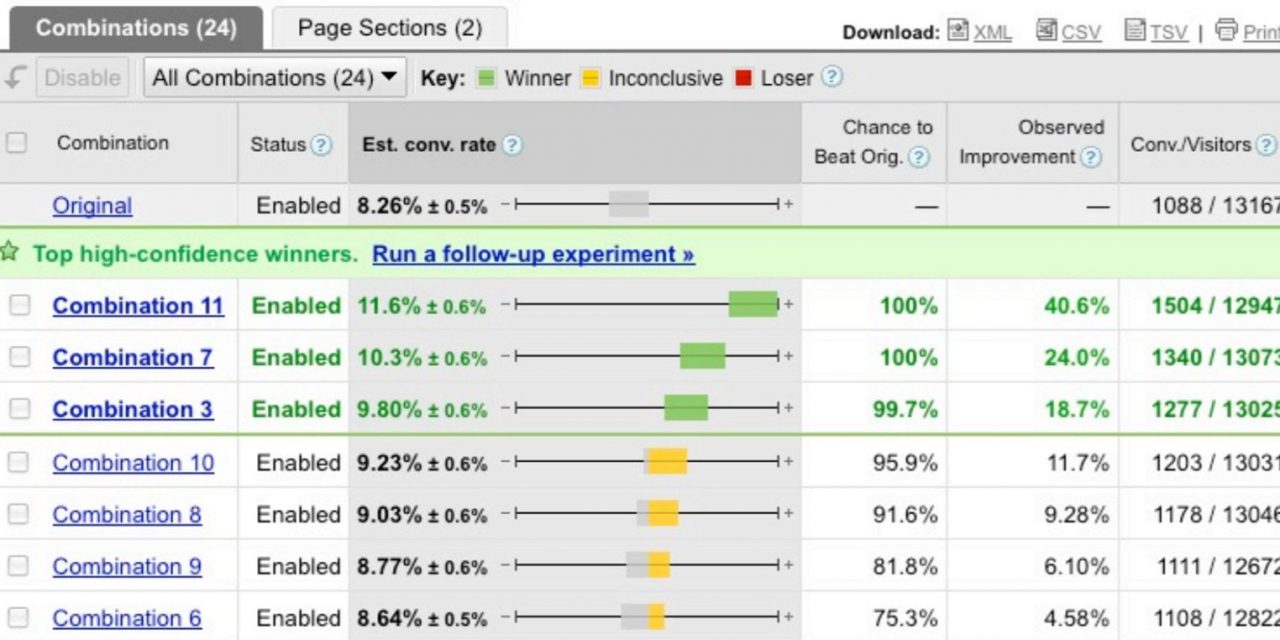Click the XML download icon
The height and width of the screenshot is (640, 1280).
click(958, 31)
